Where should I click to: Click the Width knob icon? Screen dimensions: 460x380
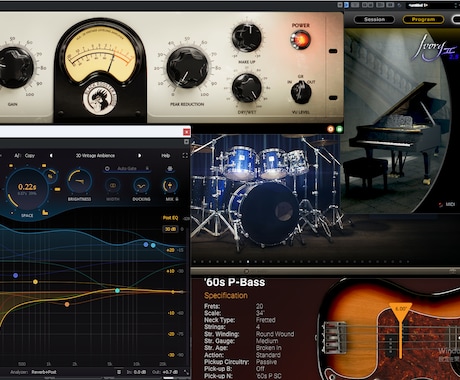113,186
